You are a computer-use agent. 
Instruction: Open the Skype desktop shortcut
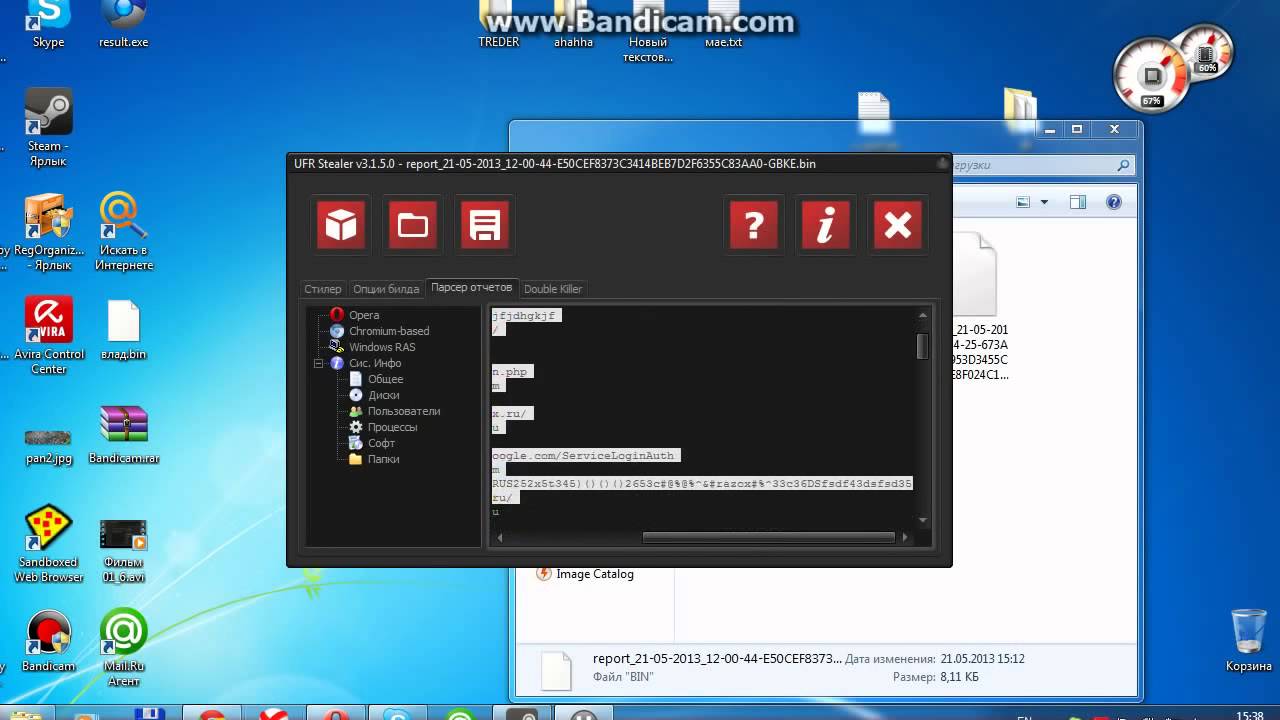48,25
